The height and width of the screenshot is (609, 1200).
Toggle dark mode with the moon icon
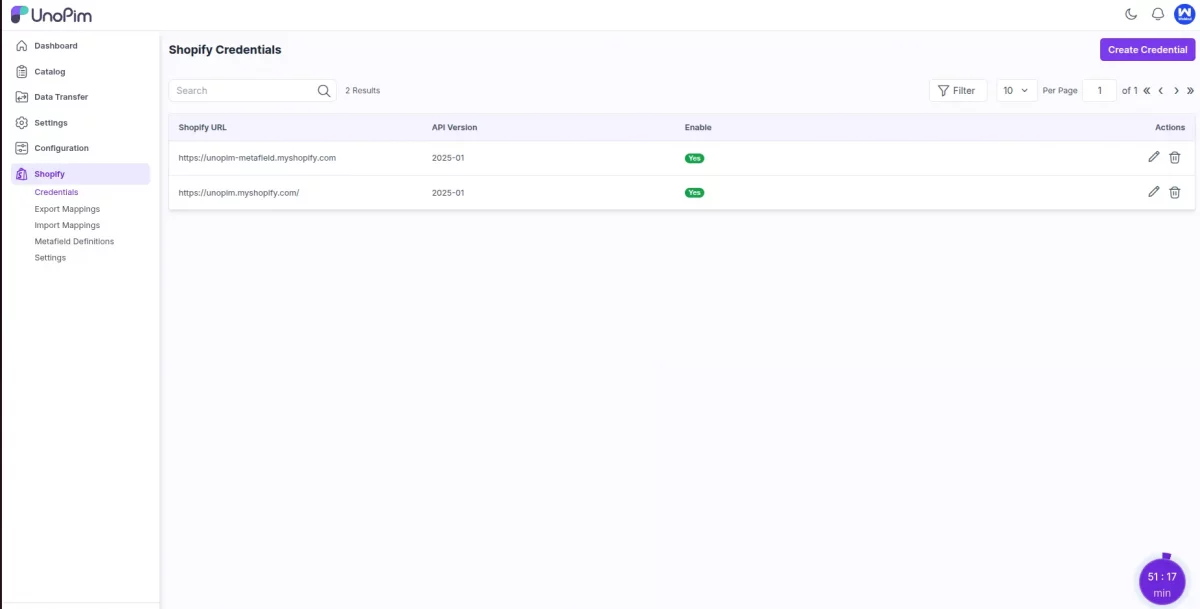(1131, 14)
